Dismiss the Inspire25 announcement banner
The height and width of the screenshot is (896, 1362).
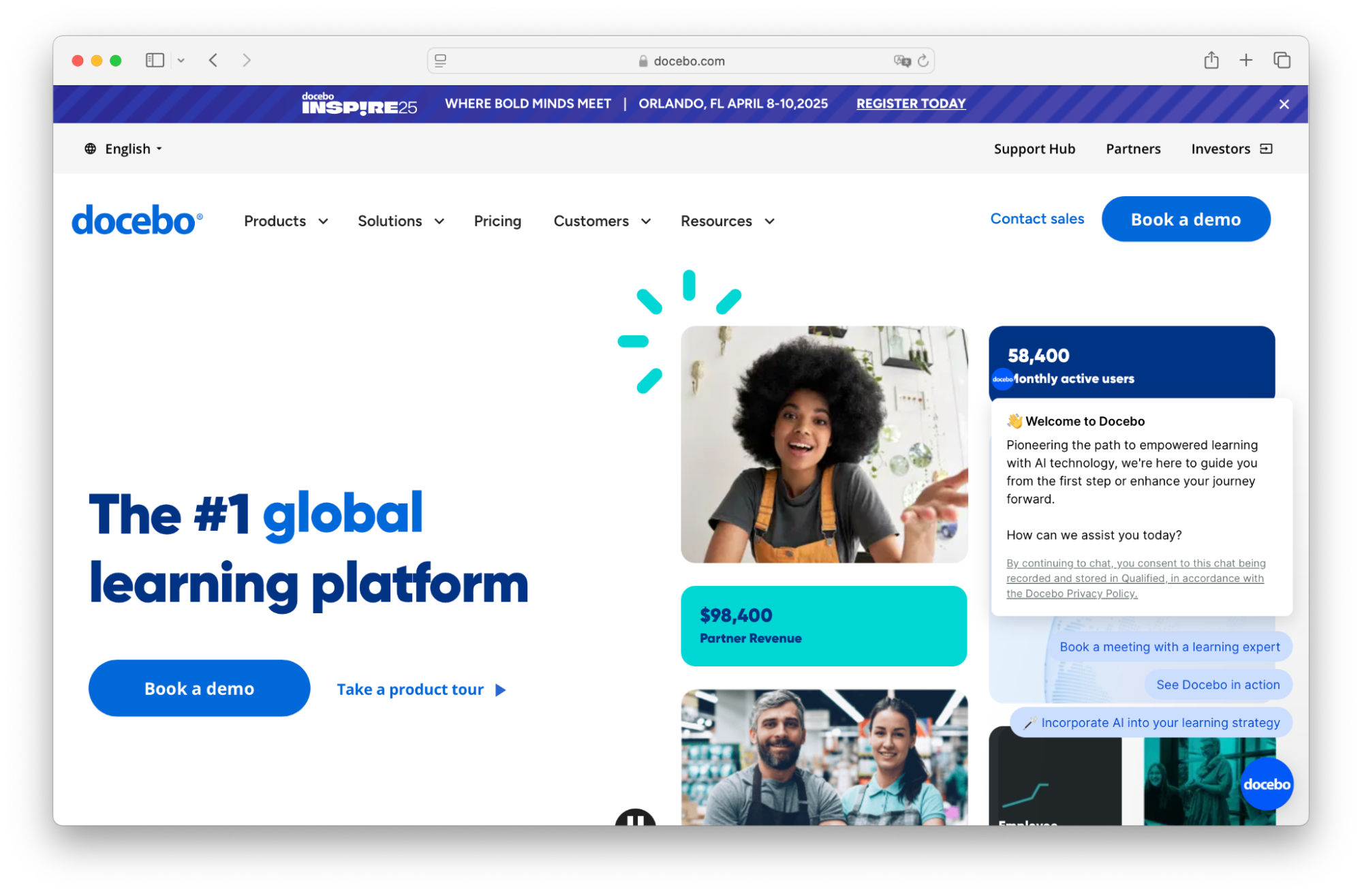click(1284, 104)
